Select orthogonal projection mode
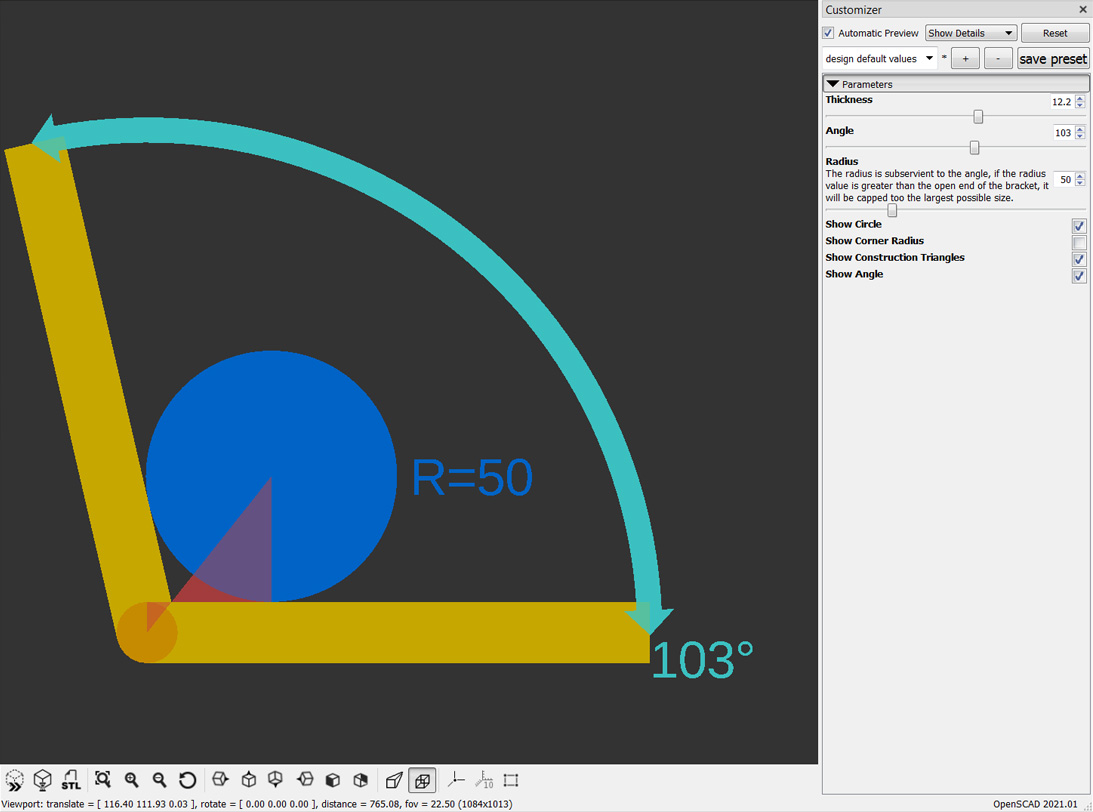1093x812 pixels. 421,780
